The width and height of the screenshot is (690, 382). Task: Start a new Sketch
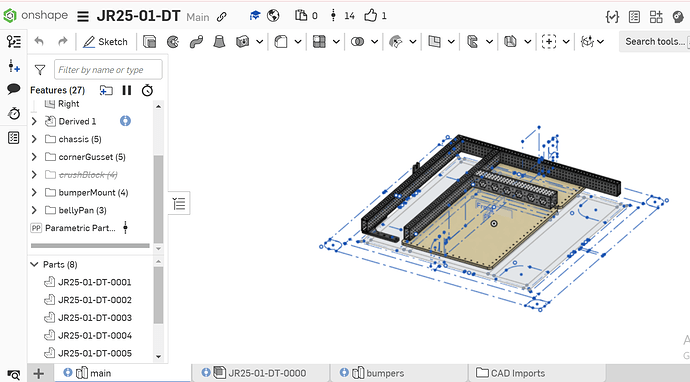[x=105, y=42]
